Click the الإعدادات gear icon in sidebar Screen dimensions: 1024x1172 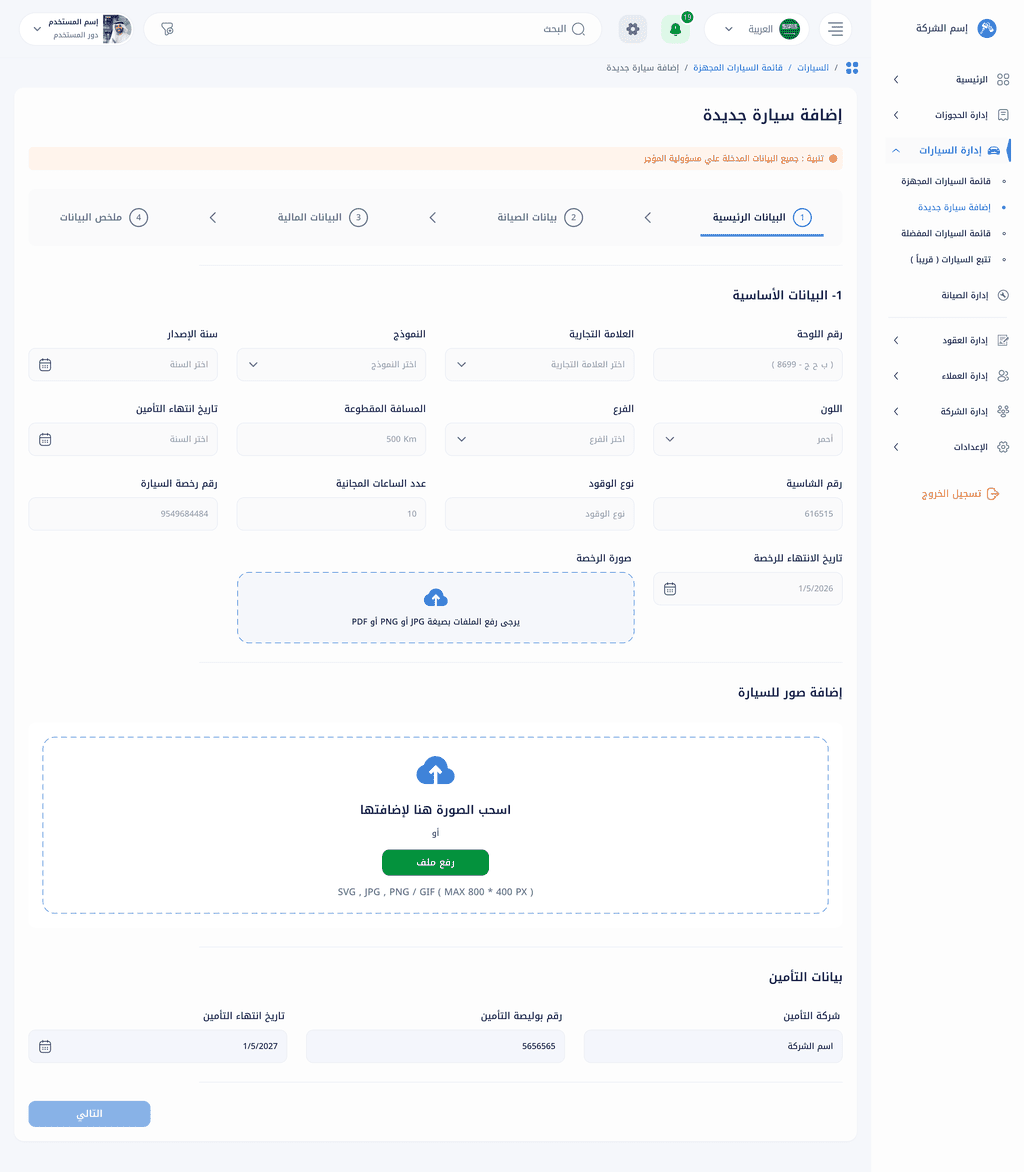coord(1003,447)
